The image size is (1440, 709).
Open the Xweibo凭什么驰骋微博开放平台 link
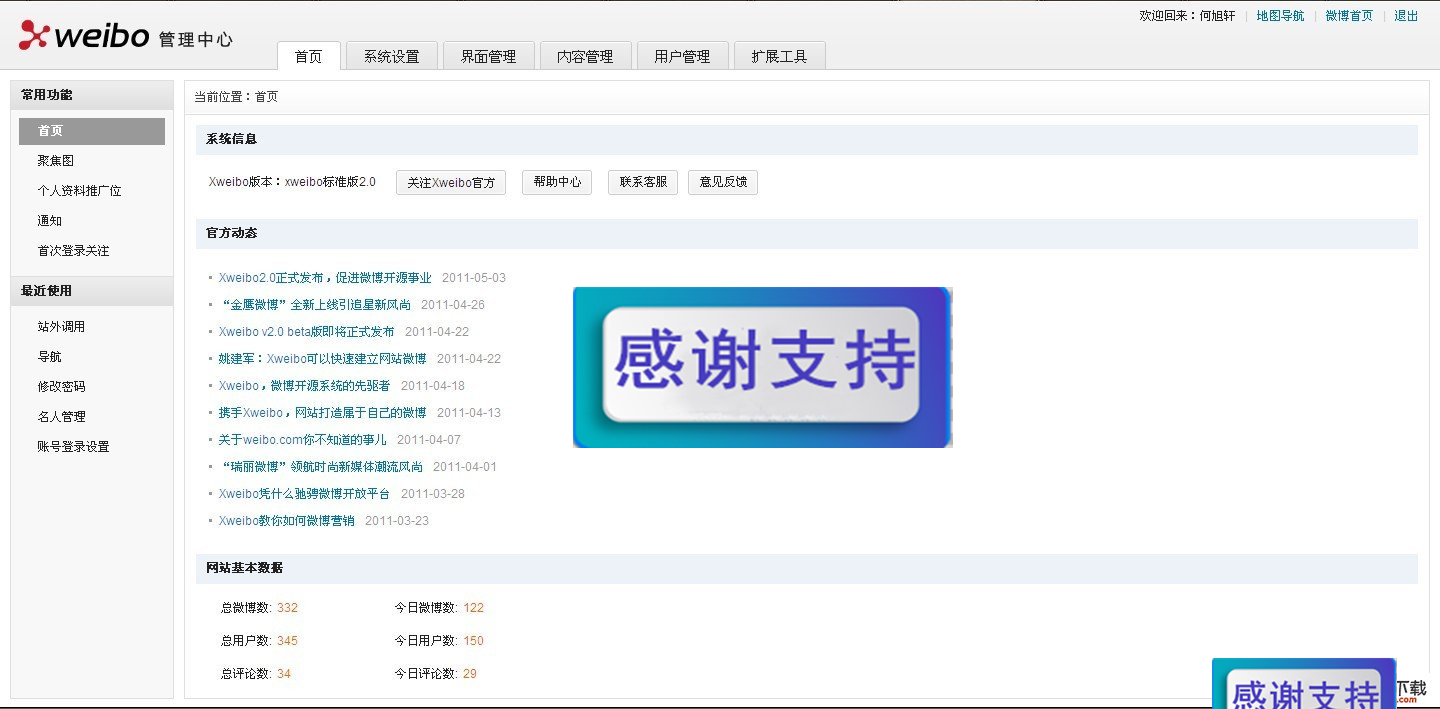click(305, 494)
